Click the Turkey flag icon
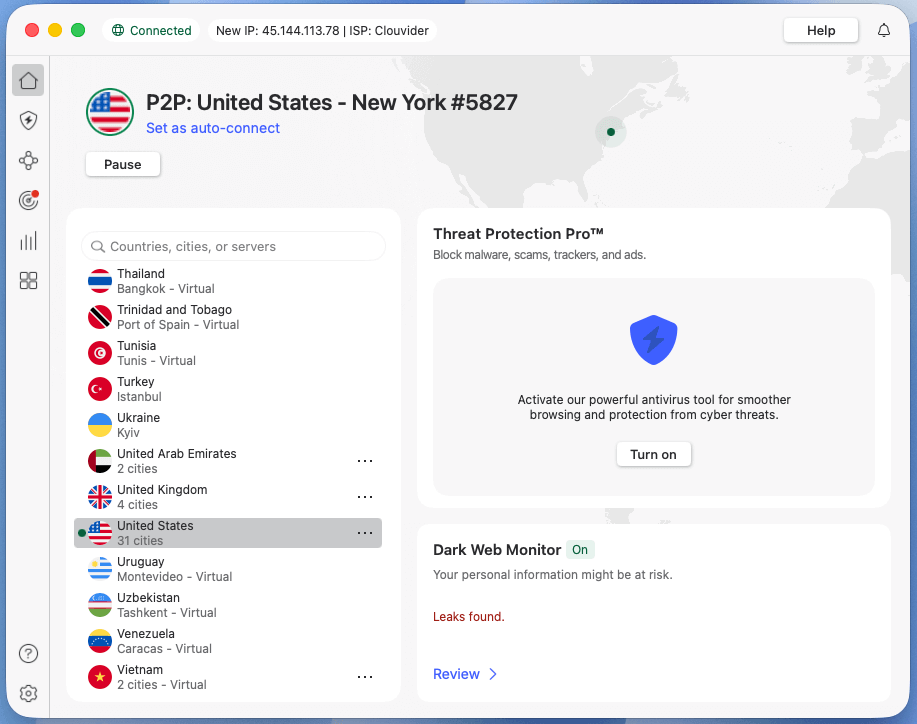This screenshot has height=724, width=917. pyautogui.click(x=100, y=389)
